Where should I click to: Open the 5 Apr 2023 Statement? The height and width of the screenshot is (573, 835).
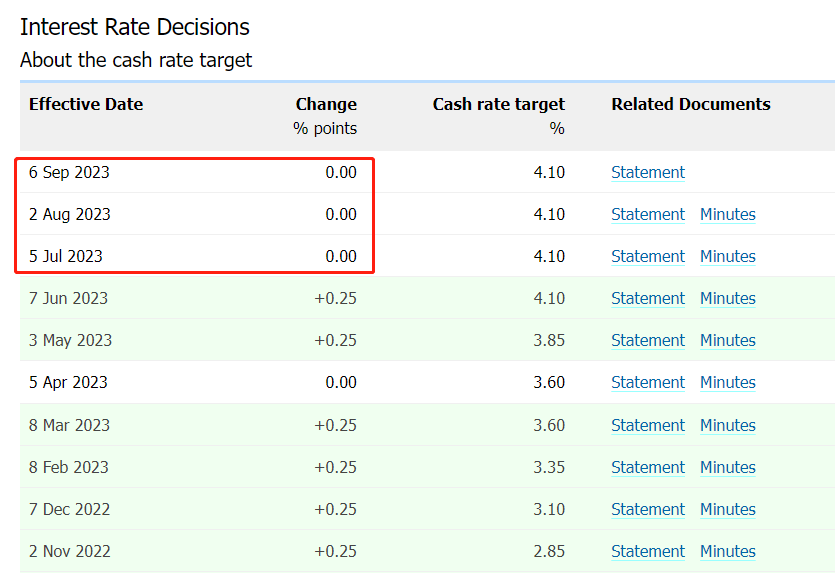pos(648,382)
